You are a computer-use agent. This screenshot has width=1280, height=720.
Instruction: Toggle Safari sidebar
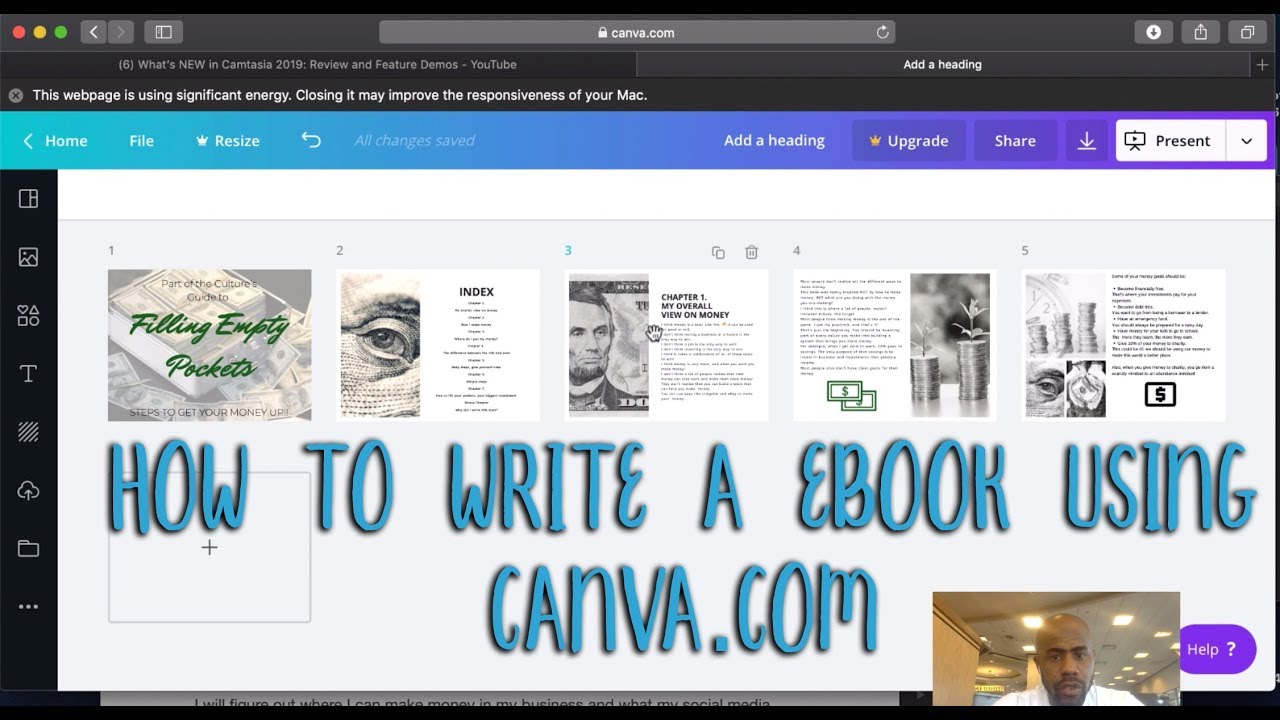click(163, 32)
